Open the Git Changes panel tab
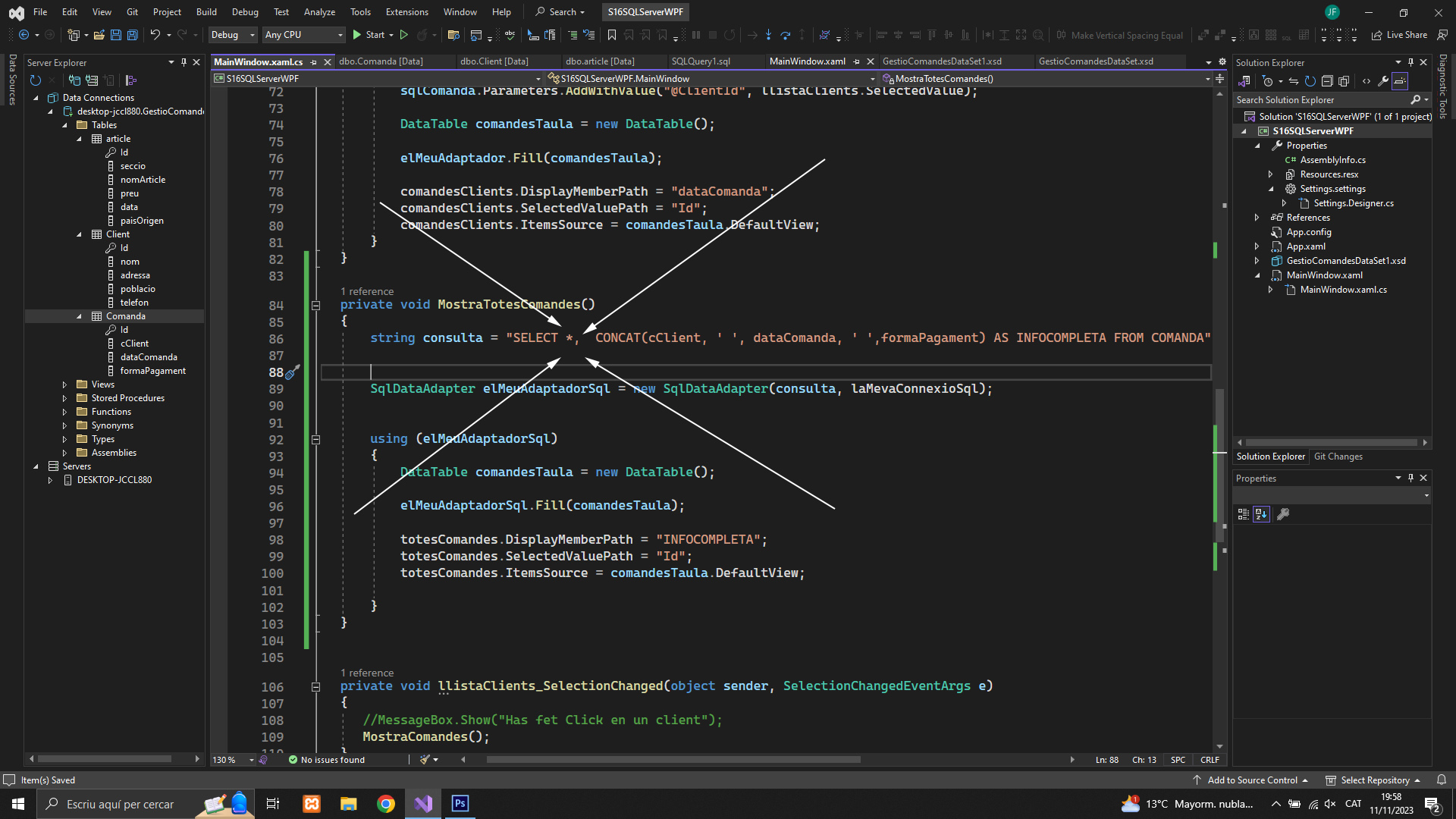 click(x=1338, y=457)
